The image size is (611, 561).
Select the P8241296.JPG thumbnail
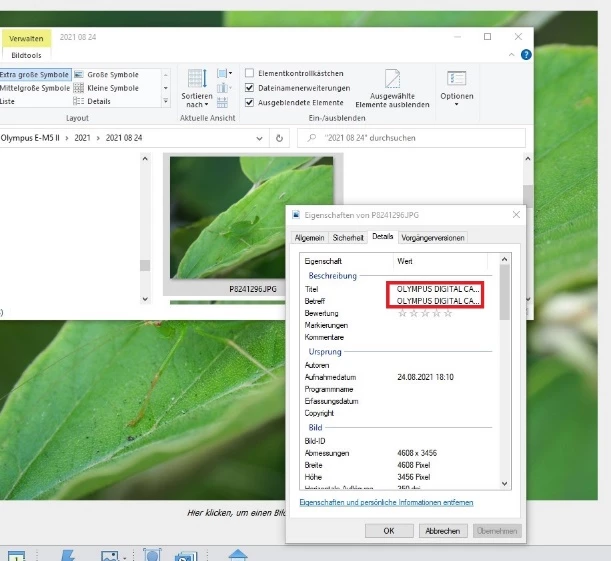tap(251, 217)
